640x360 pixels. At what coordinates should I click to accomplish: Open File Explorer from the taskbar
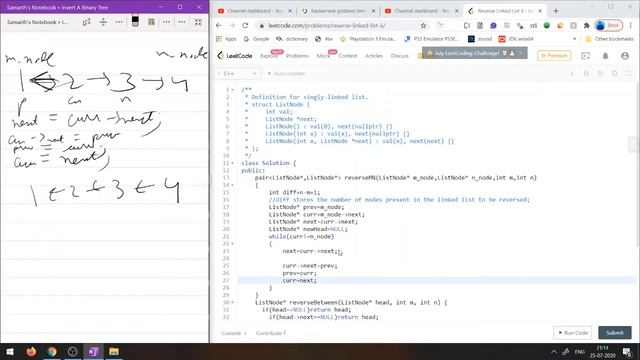pyautogui.click(x=114, y=351)
